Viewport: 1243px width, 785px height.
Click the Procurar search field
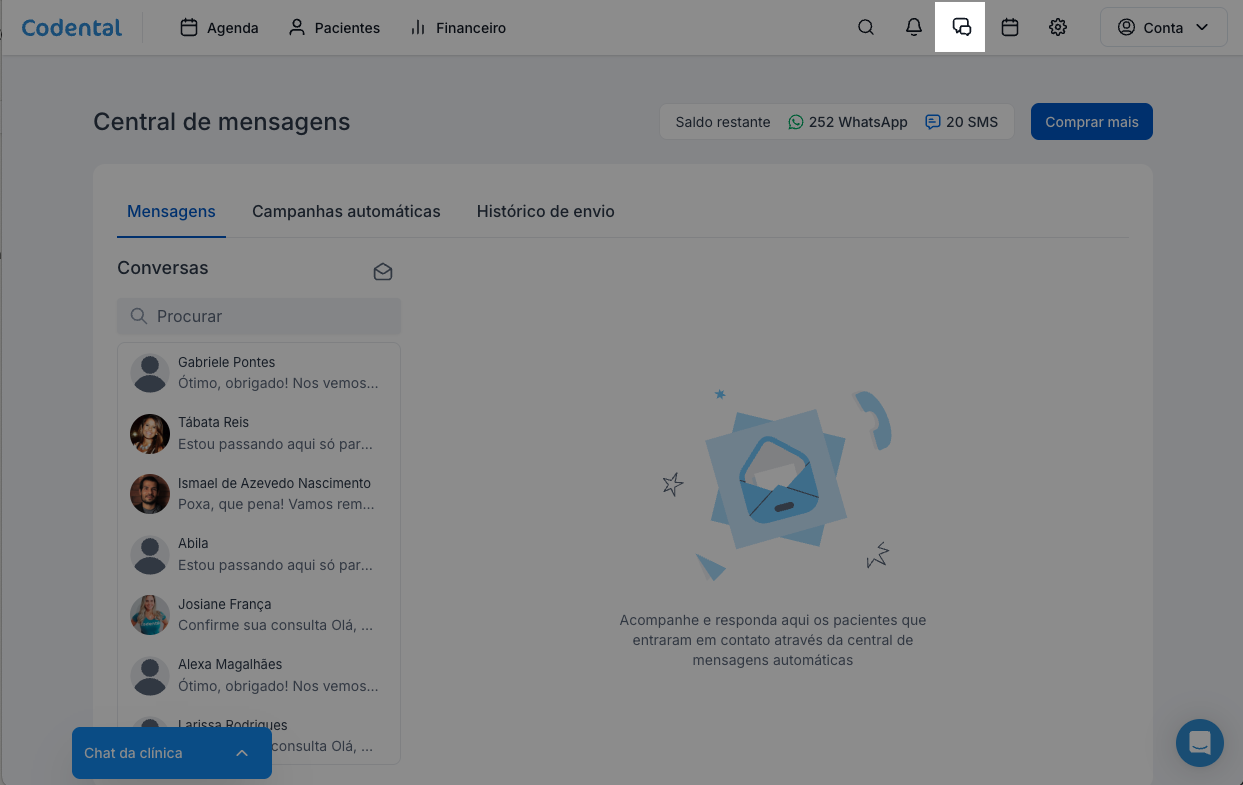(259, 316)
